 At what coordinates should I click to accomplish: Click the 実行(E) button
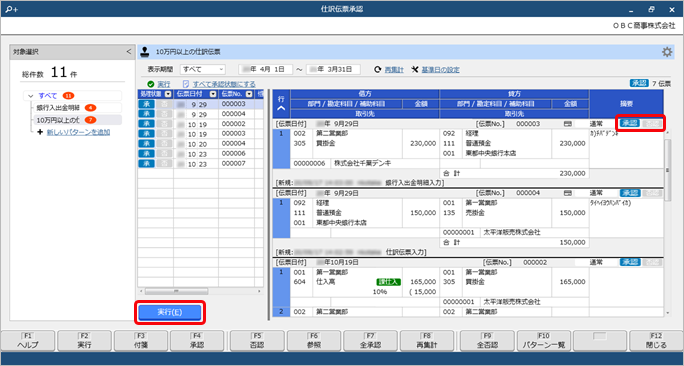click(x=170, y=312)
